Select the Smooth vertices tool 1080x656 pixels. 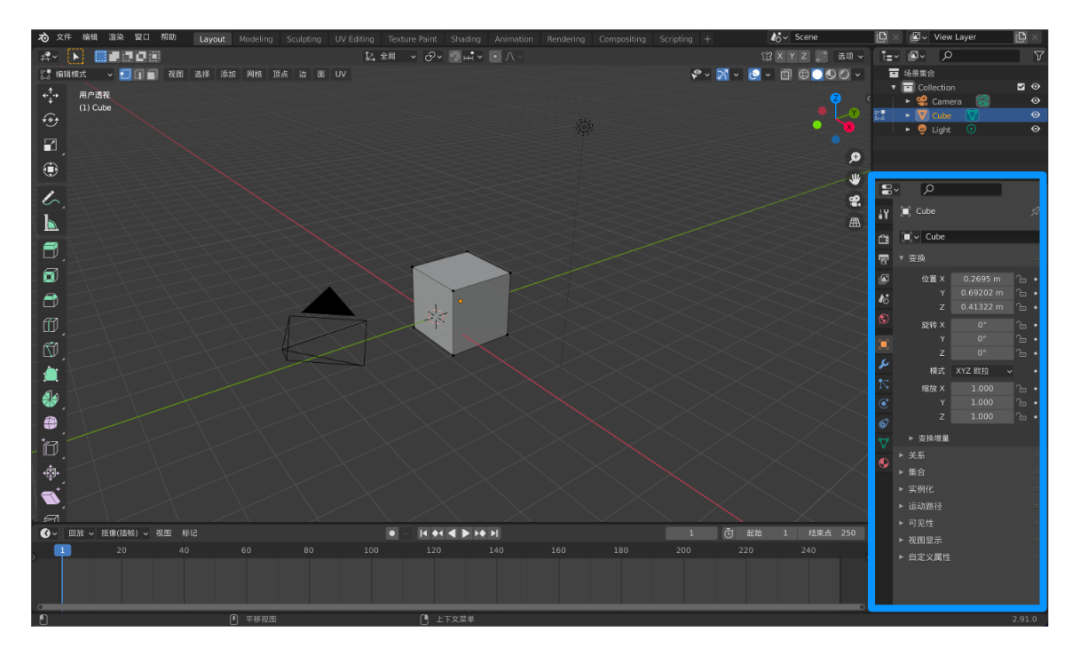click(50, 423)
